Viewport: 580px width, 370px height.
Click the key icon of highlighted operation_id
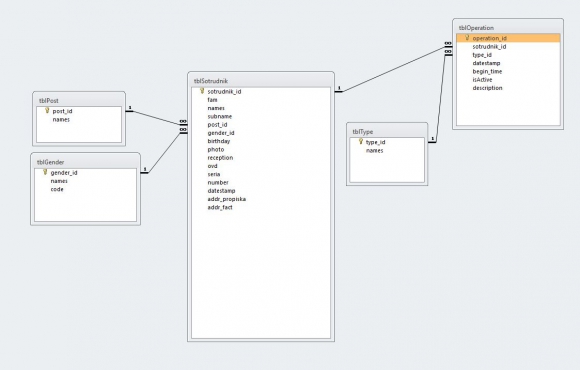[467, 38]
